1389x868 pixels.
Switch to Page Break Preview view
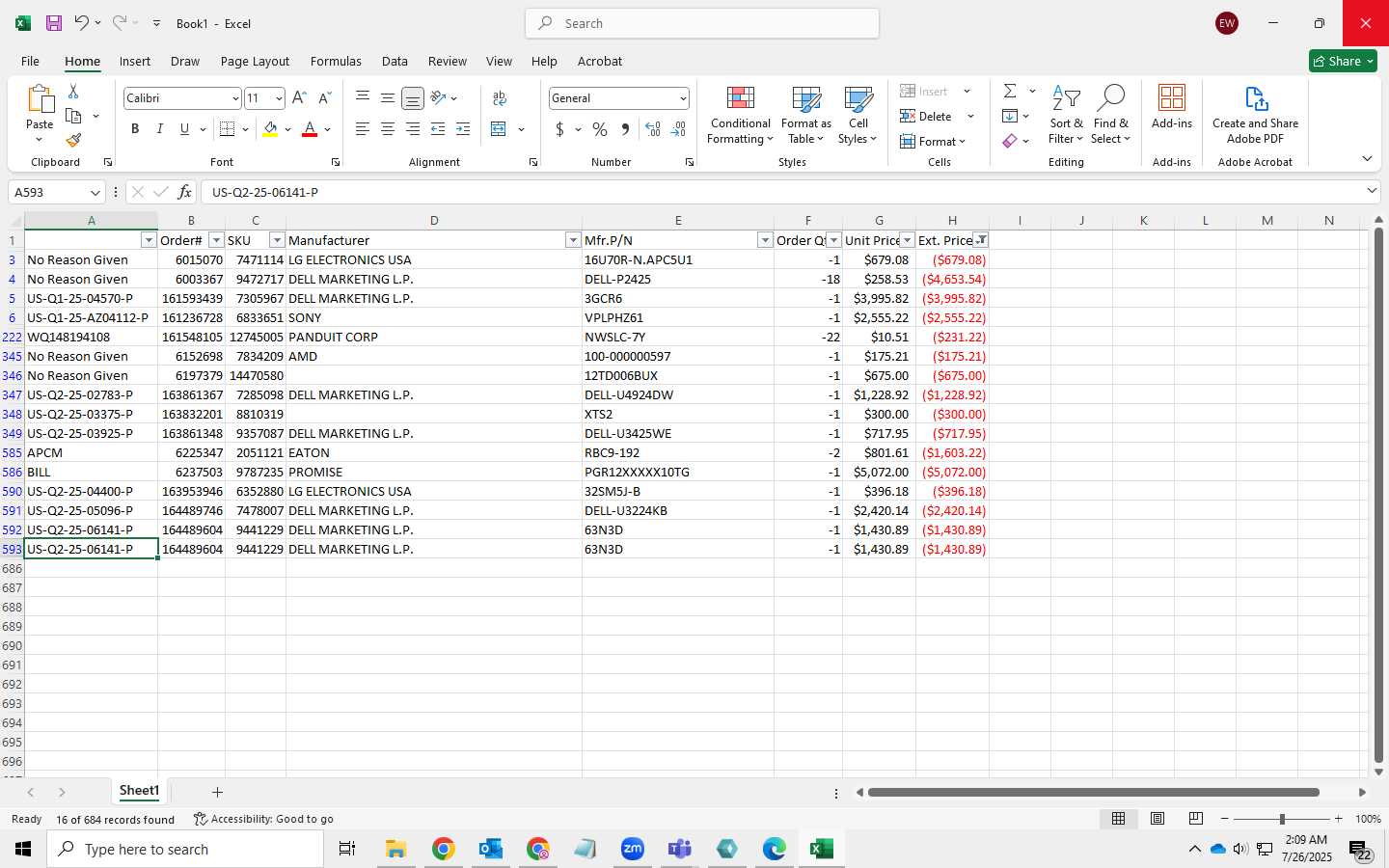coord(1196,819)
